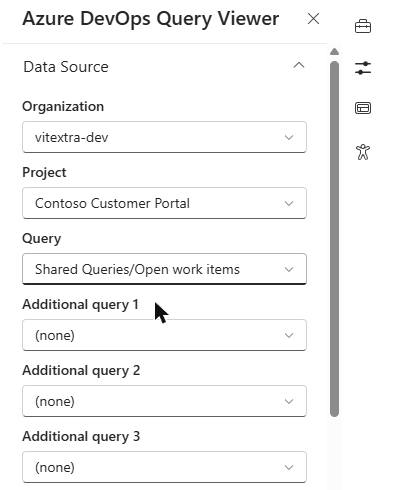Viewport: 396px width, 490px height.
Task: Open the card layout icon in the side rail
Action: pyautogui.click(x=363, y=108)
